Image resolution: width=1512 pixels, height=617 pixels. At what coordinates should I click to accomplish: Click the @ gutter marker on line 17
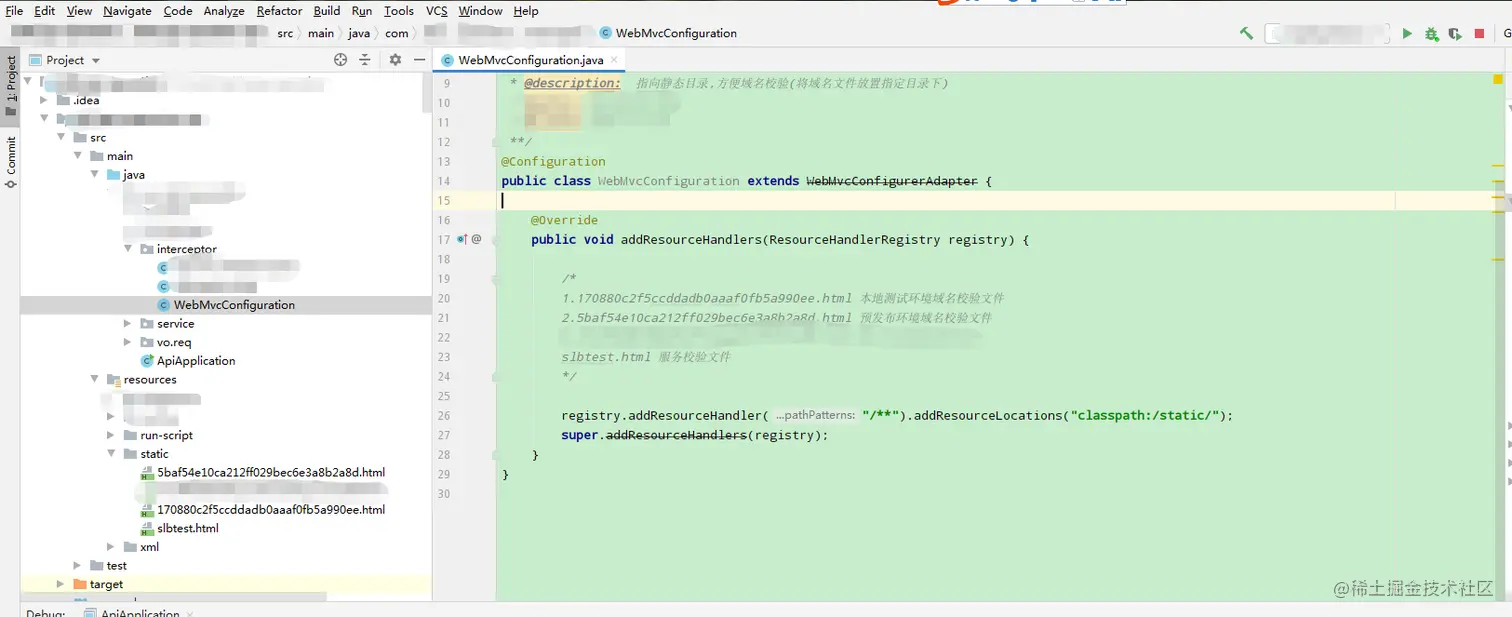477,240
